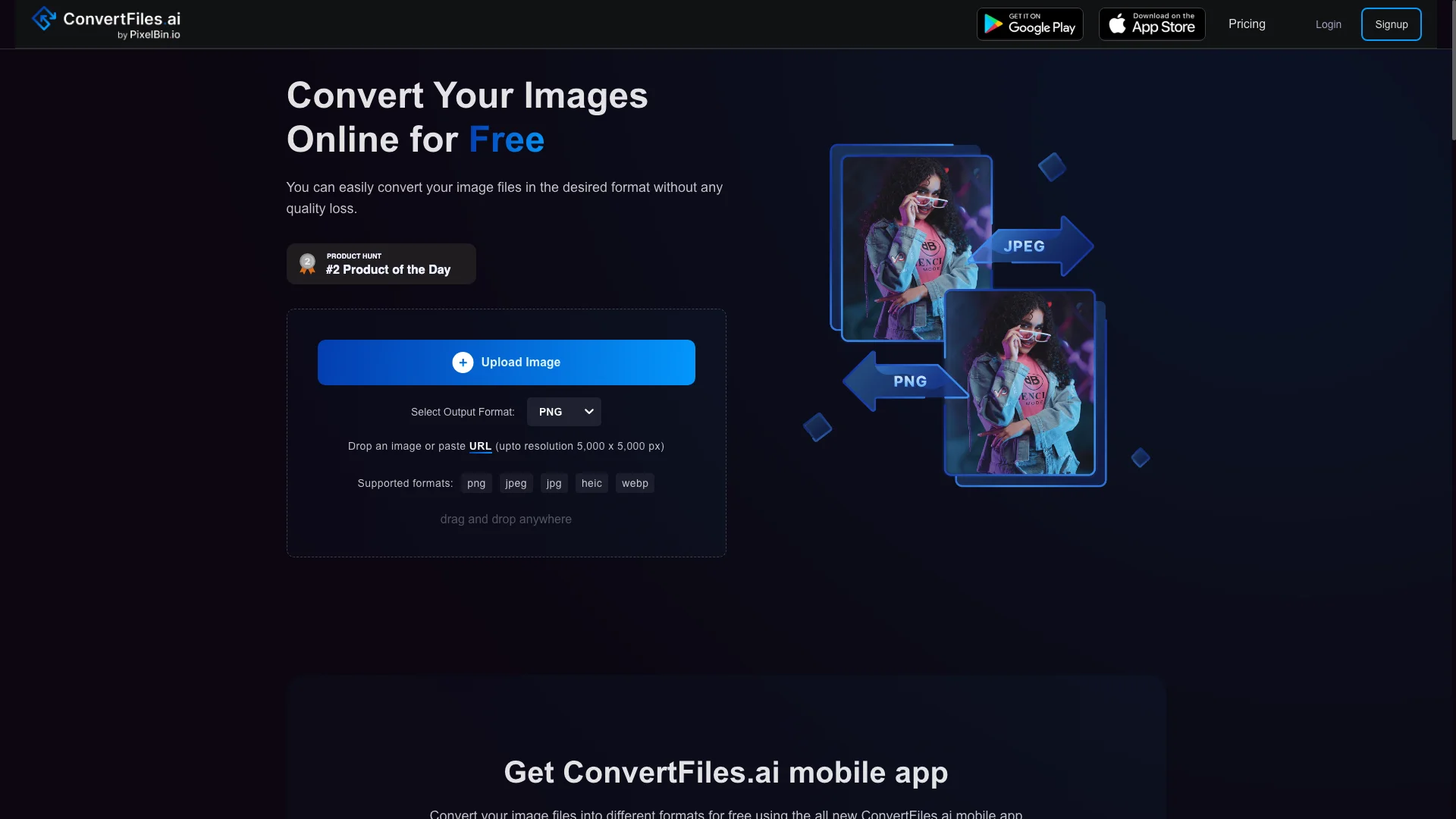This screenshot has width=1456, height=819.
Task: Click the webp format label
Action: 635,483
